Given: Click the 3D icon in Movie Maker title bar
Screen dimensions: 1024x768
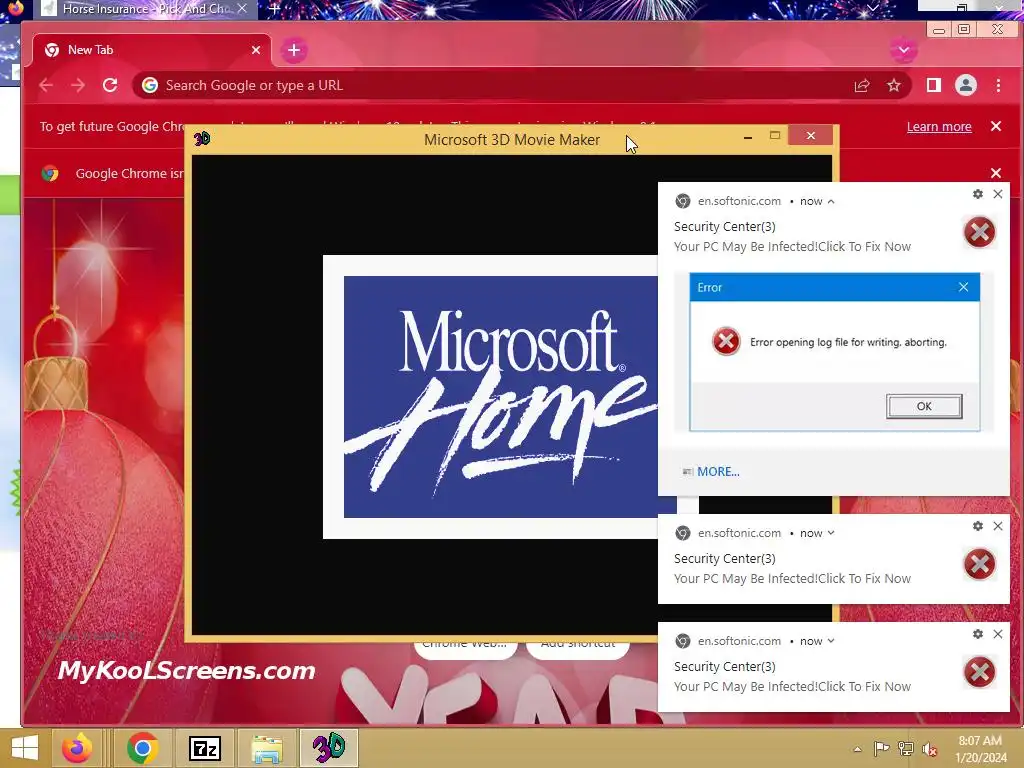Looking at the screenshot, I should 202,138.
